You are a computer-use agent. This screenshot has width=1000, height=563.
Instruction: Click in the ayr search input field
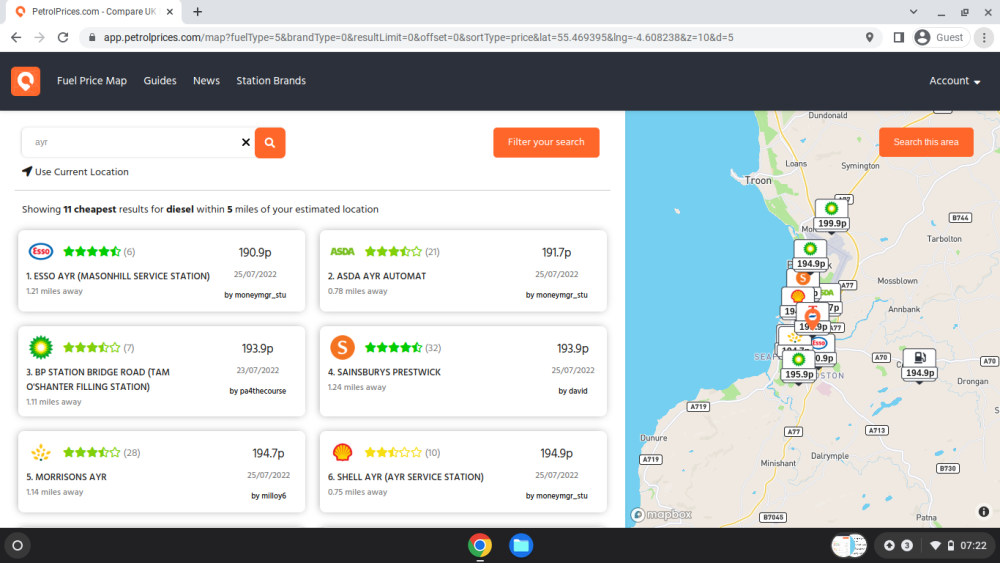131,142
